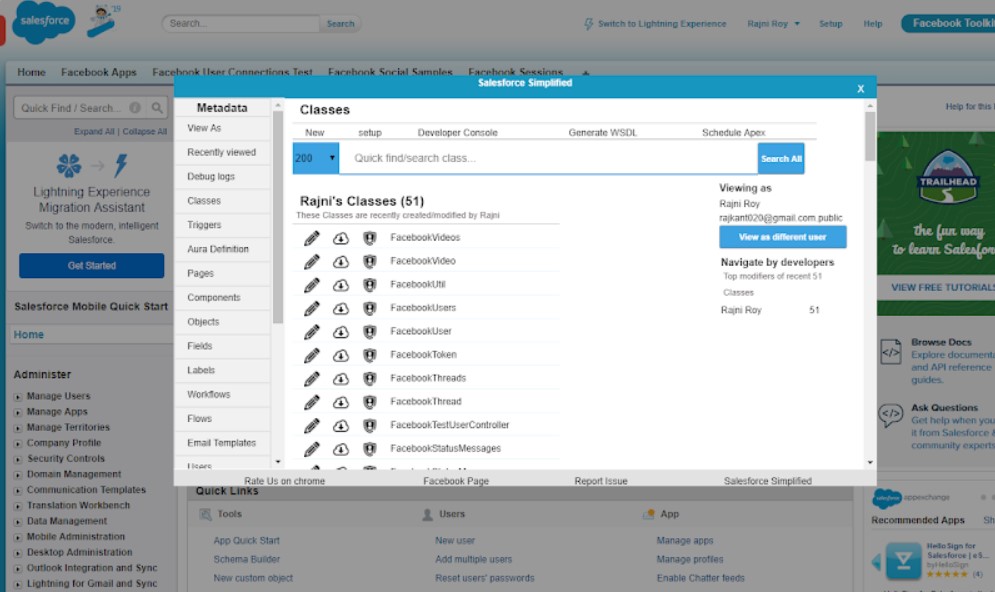995x592 pixels.
Task: Click Schedule Apex link
Action: click(734, 133)
